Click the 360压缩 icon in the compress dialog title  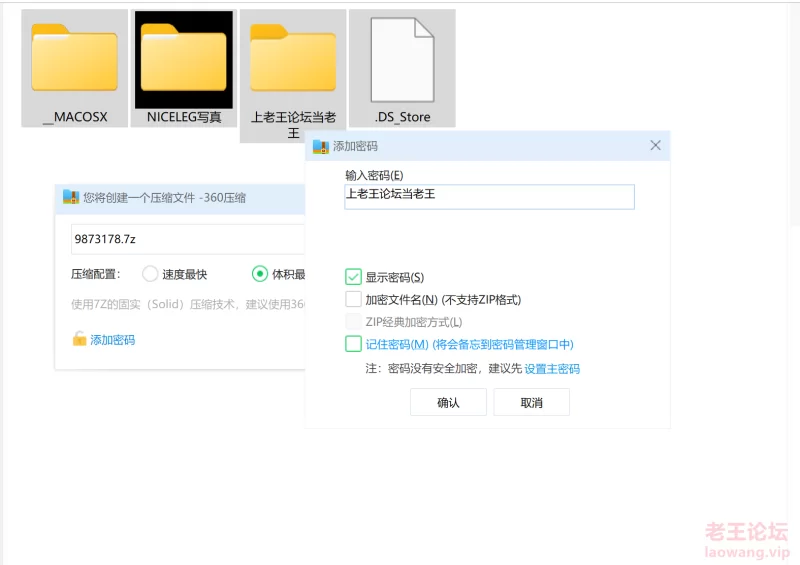[x=71, y=198]
